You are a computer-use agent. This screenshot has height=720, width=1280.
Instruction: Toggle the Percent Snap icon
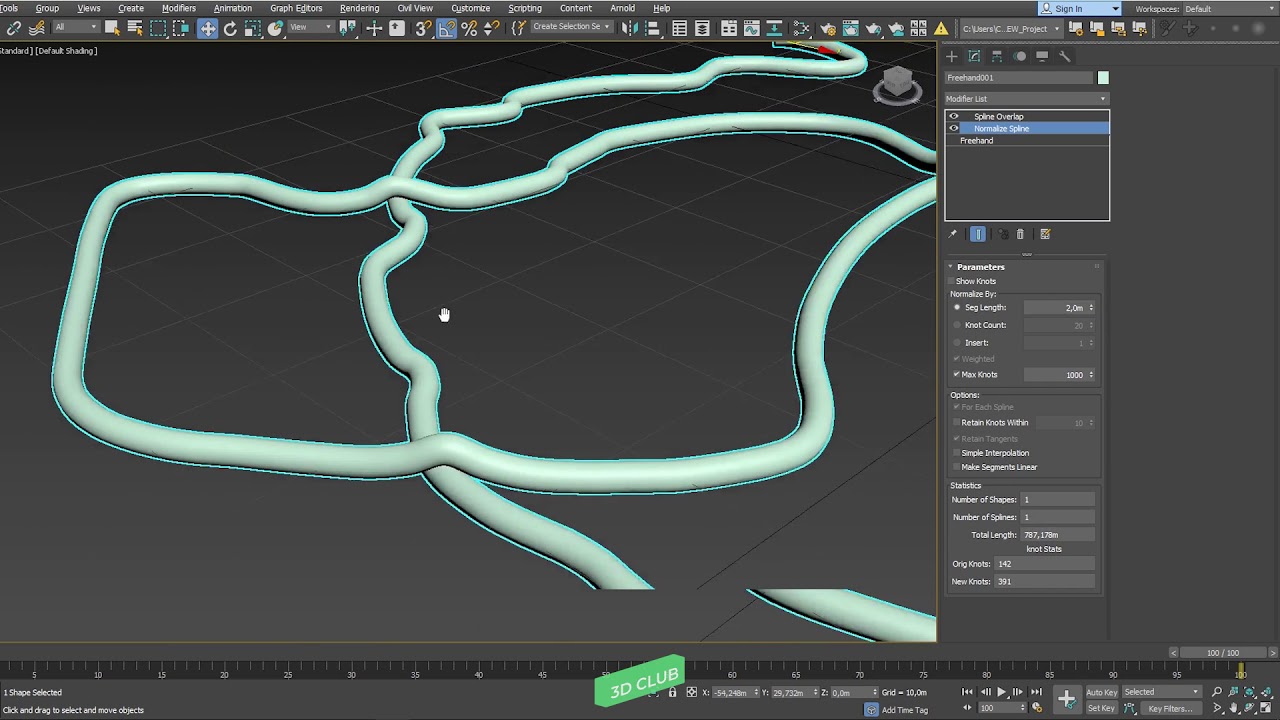[469, 29]
